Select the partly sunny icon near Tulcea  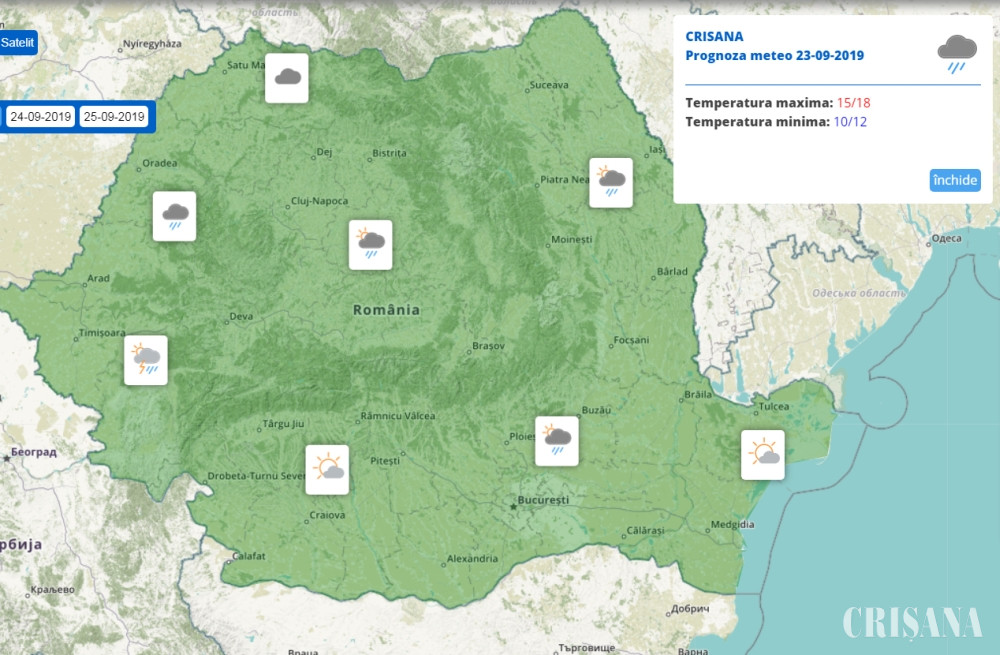(763, 455)
